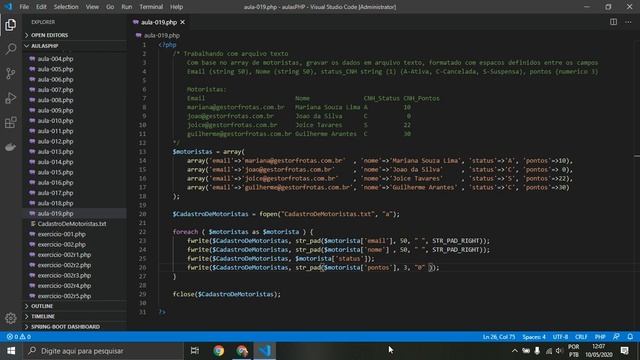Click the Windows taskbar search box

point(103,351)
